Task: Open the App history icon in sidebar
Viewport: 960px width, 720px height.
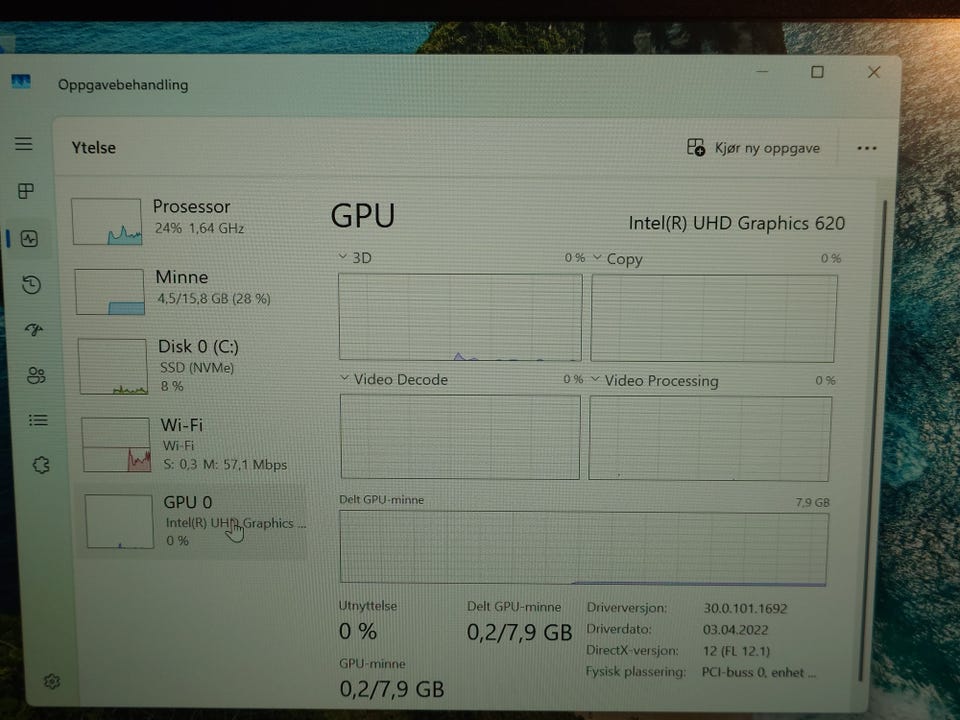Action: [x=31, y=285]
